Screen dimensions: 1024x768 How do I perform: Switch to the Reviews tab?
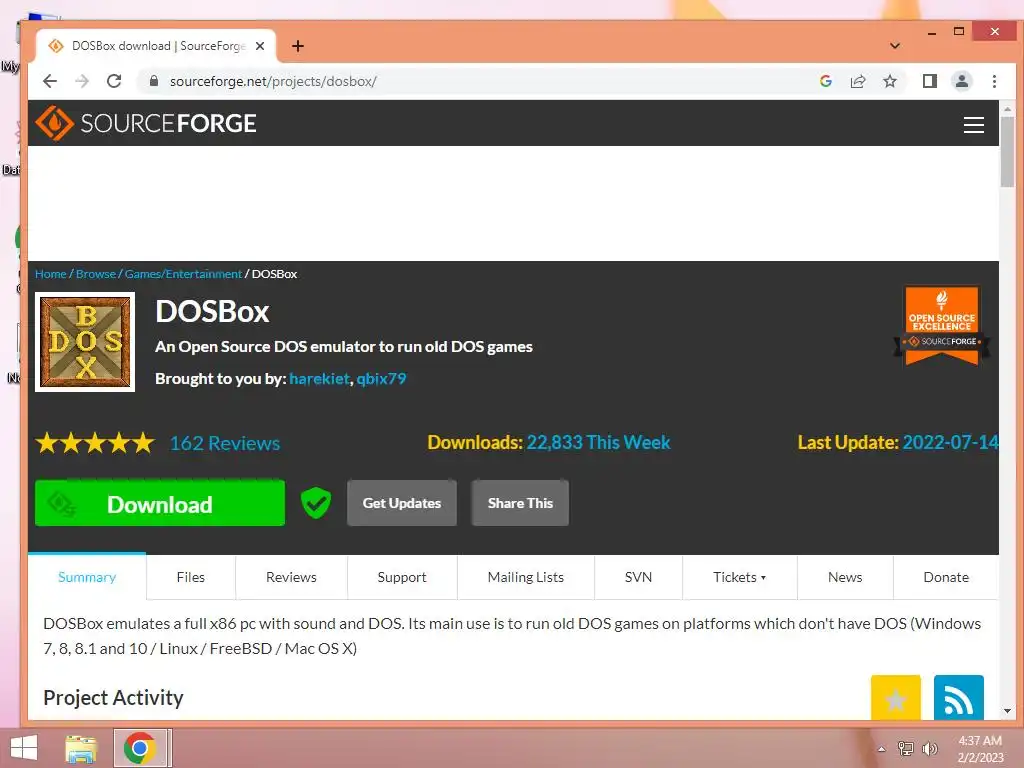pyautogui.click(x=291, y=577)
